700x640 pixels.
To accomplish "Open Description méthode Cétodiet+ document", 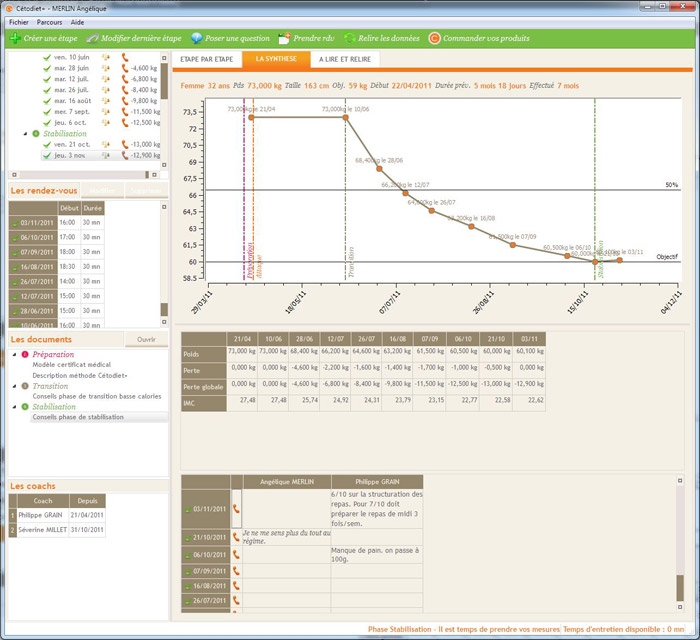I will tap(80, 376).
